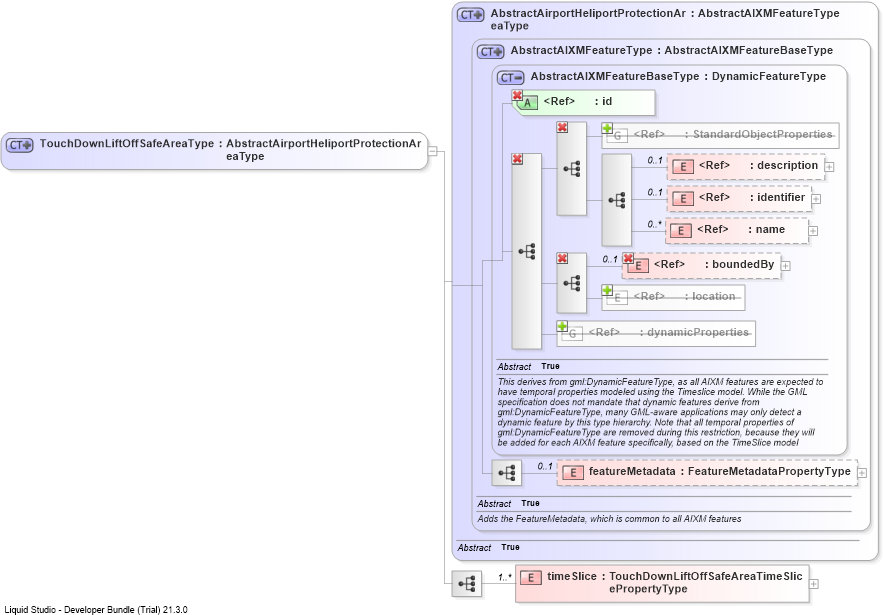This screenshot has width=883, height=615.
Task: Click green plus marker on dynamicProperties
Action: (562, 326)
